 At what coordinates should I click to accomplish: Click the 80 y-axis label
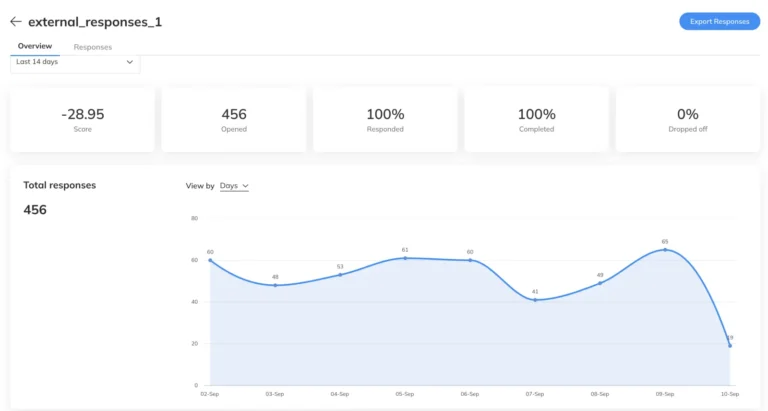pyautogui.click(x=194, y=218)
